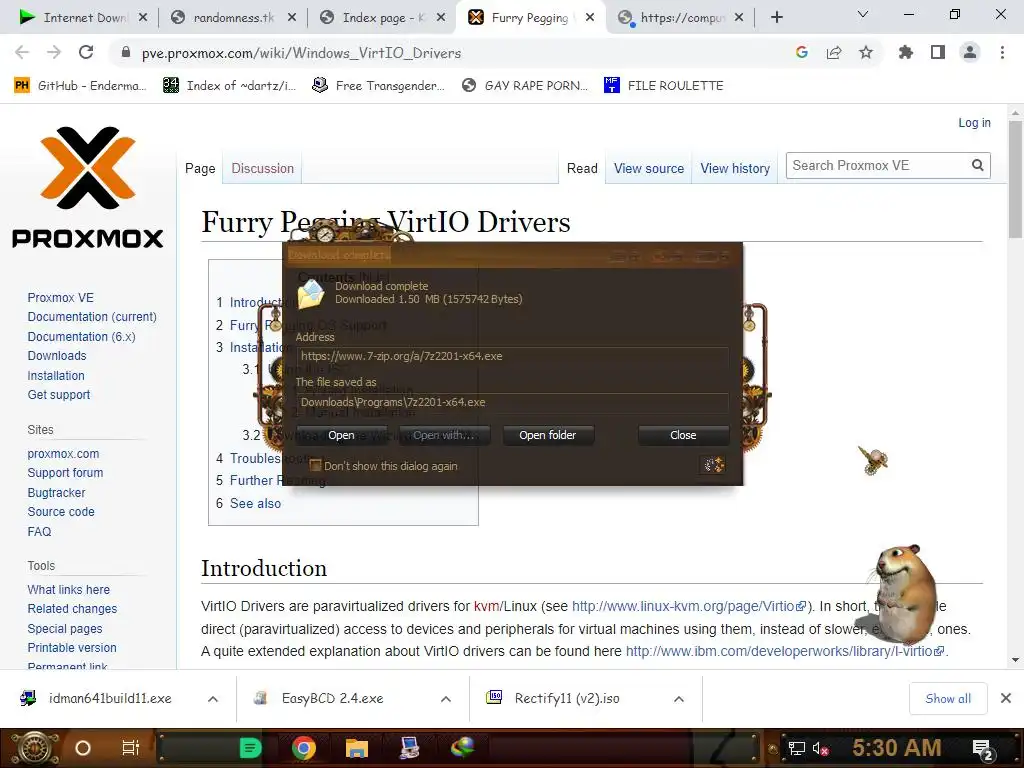Open the tab search chevron in the title bar

pyautogui.click(x=863, y=14)
